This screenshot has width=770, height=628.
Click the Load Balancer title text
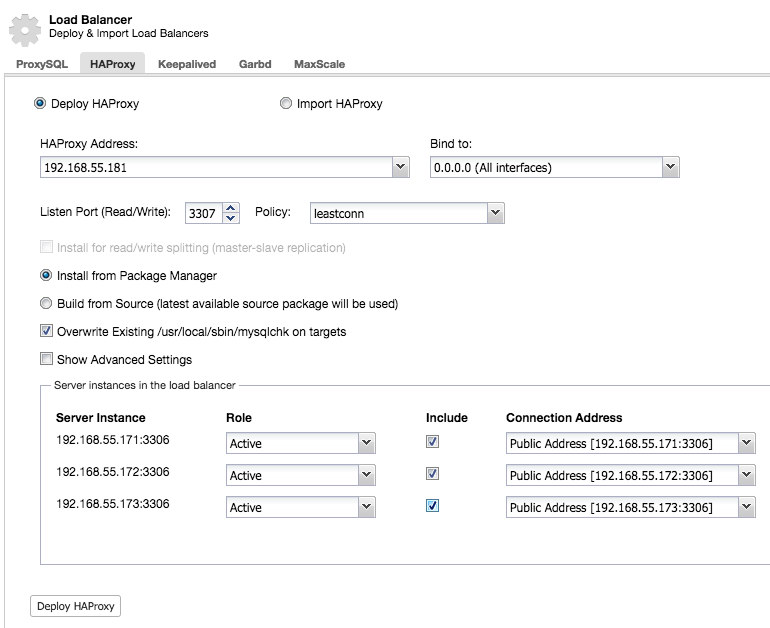pos(90,20)
